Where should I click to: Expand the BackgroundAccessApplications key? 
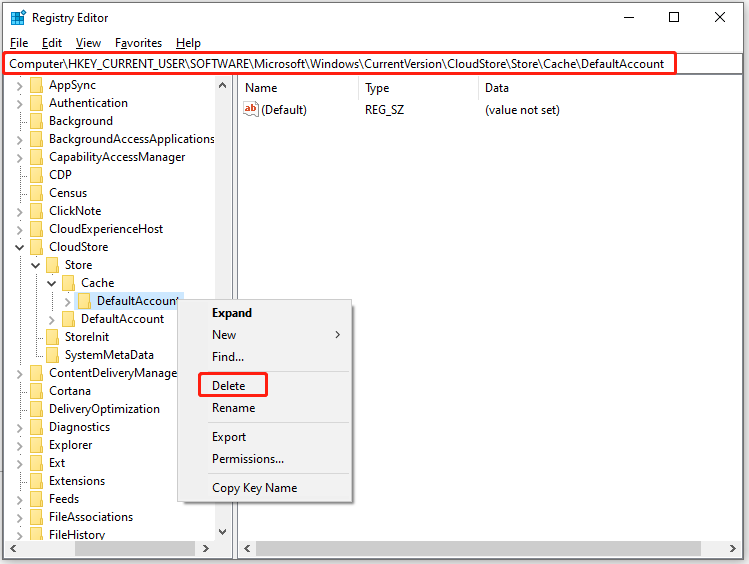click(19, 140)
